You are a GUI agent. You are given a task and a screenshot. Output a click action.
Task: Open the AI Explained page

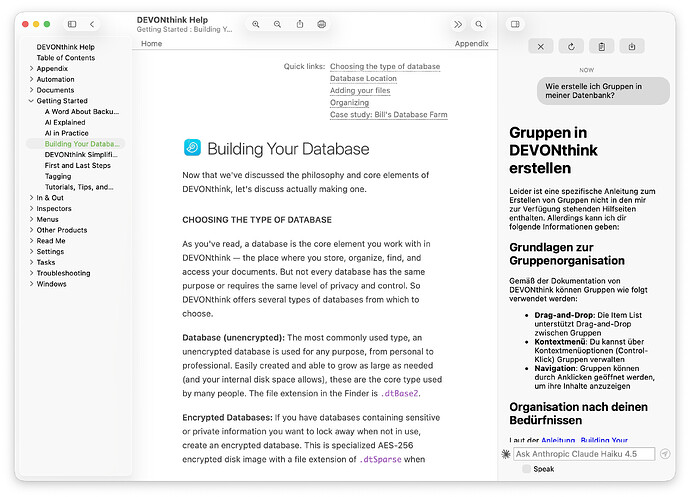(65, 122)
